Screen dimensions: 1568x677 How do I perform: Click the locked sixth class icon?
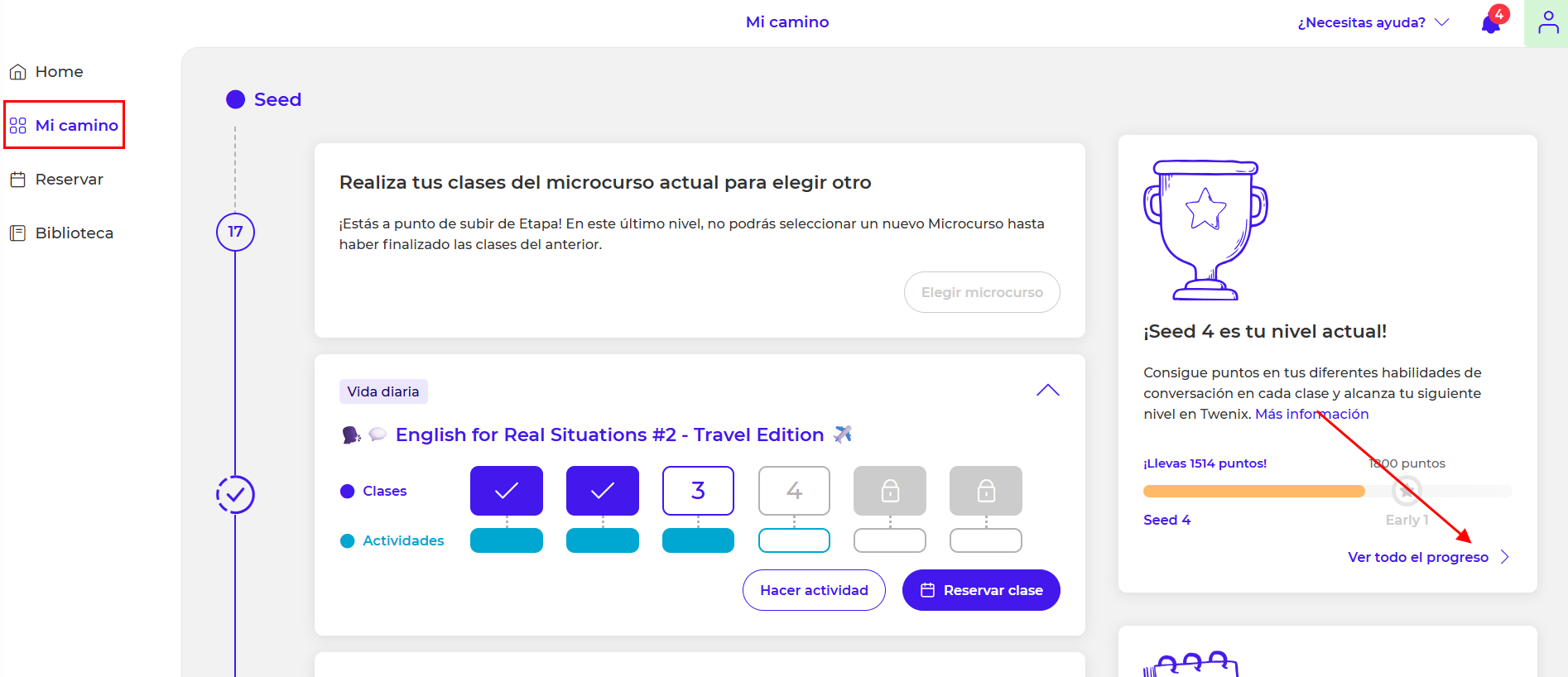coord(986,491)
